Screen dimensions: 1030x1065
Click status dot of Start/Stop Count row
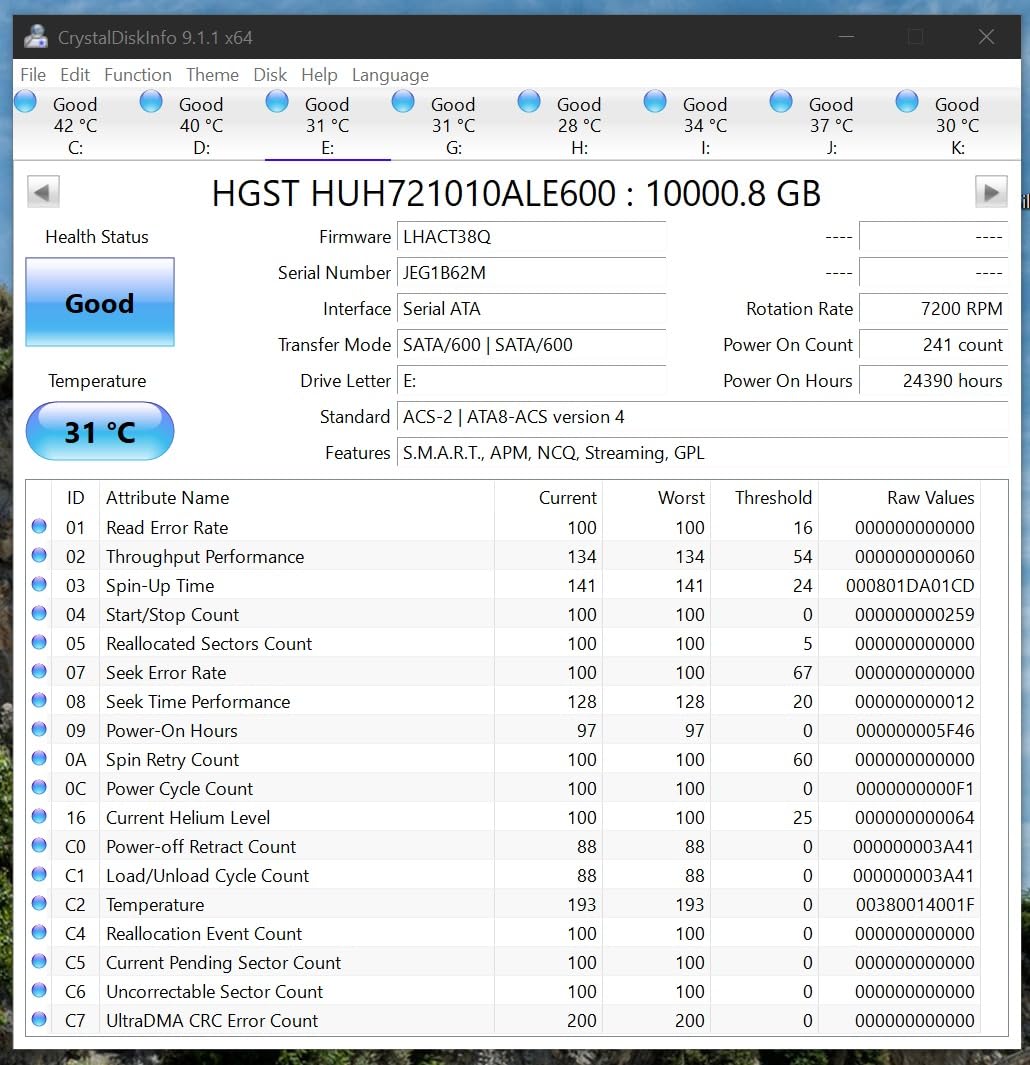coord(39,613)
